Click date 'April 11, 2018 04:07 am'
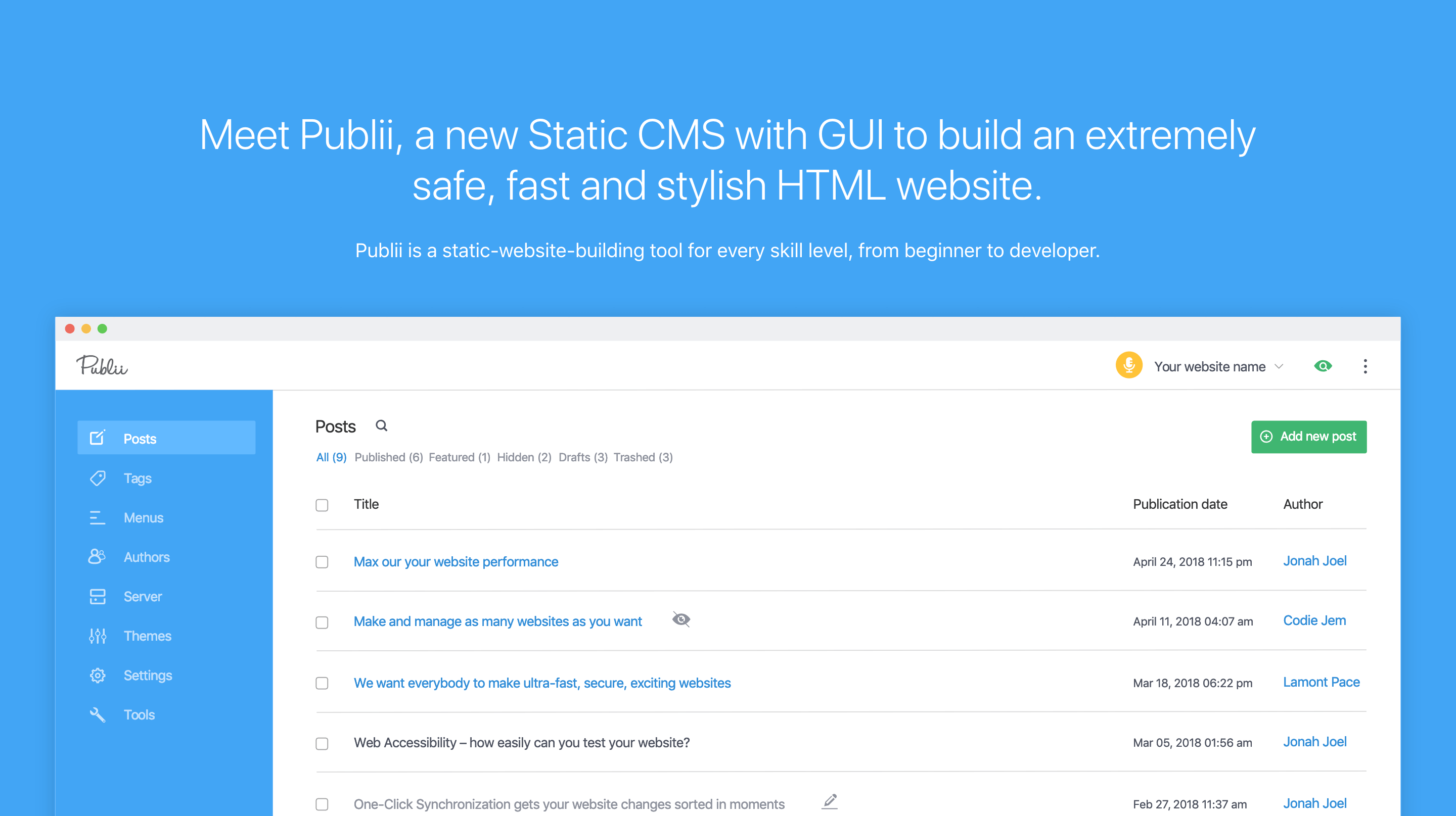The image size is (1456, 816). coord(1193,621)
